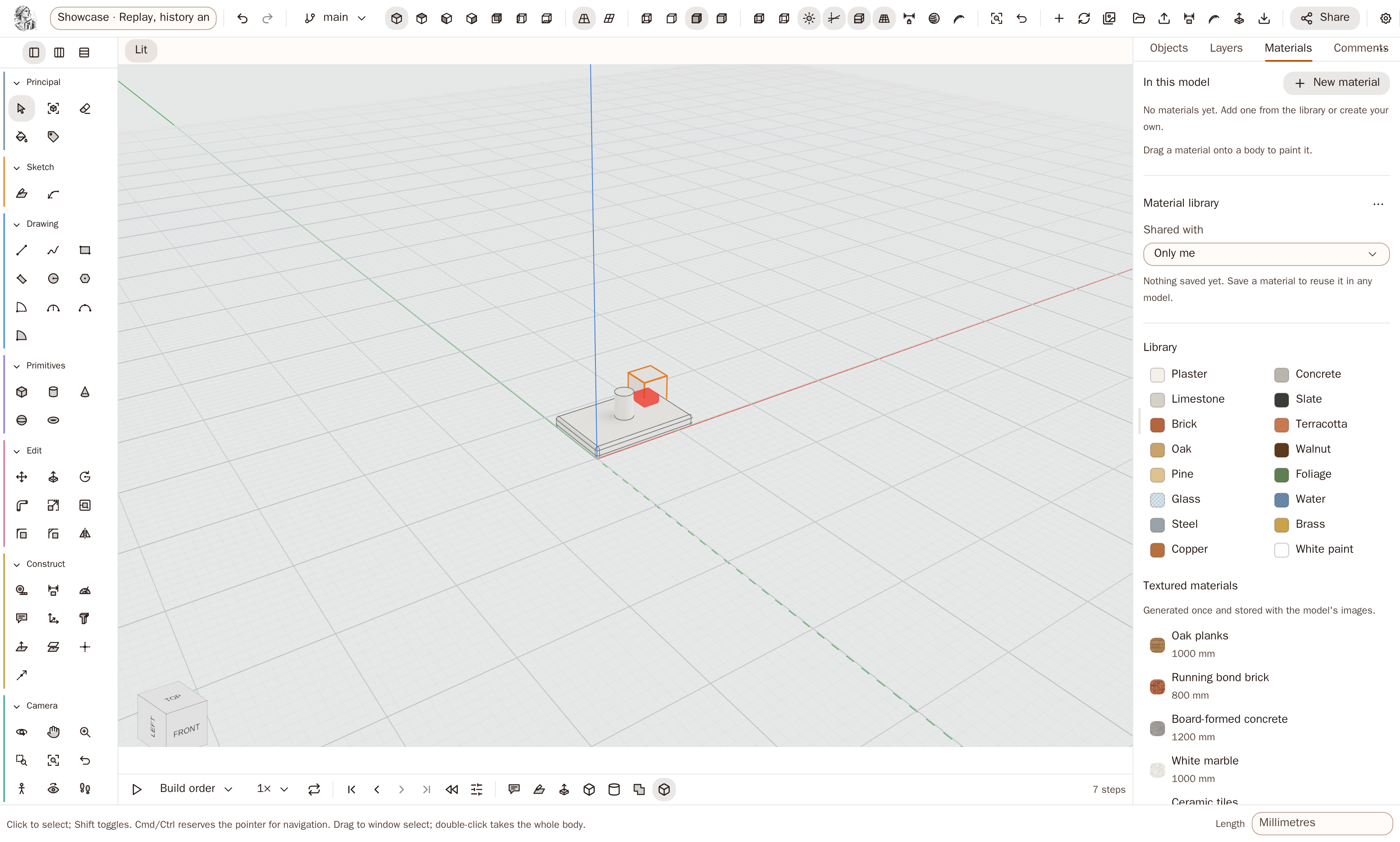The width and height of the screenshot is (1400, 842).
Task: Choose the Zoom magnifier tool
Action: 85,732
